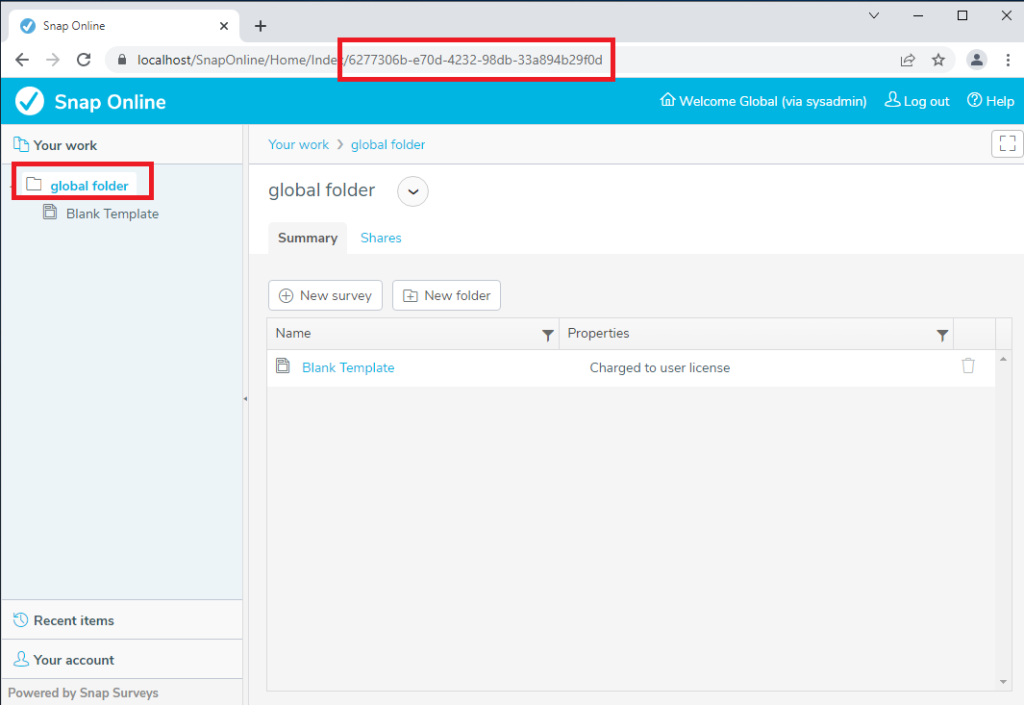1024x705 pixels.
Task: Open Help with the question mark icon
Action: tap(973, 101)
